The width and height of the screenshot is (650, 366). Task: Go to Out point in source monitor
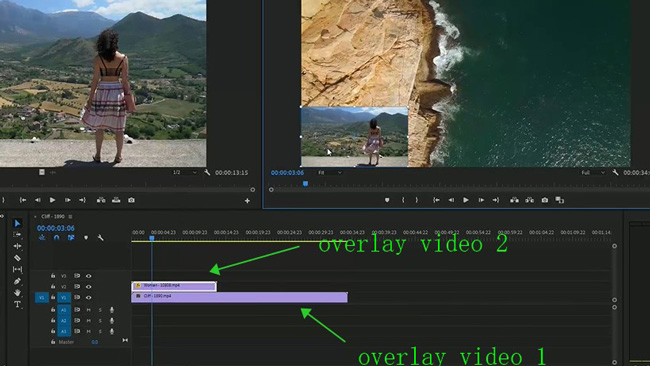coord(82,200)
